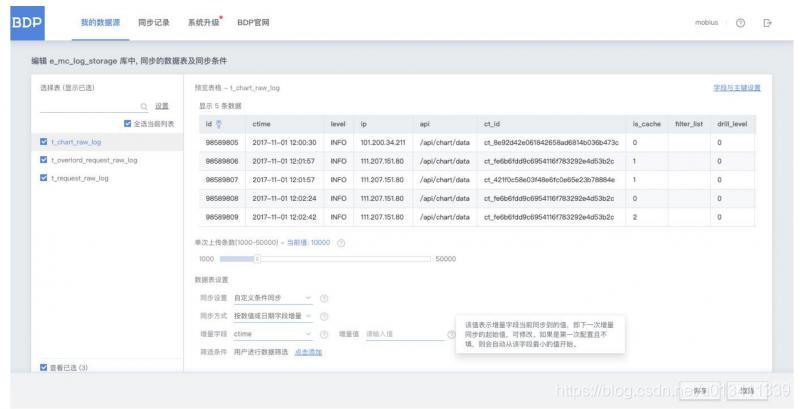Click the 当前值: 10000 value link
800x409 pixels.
pyautogui.click(x=308, y=243)
